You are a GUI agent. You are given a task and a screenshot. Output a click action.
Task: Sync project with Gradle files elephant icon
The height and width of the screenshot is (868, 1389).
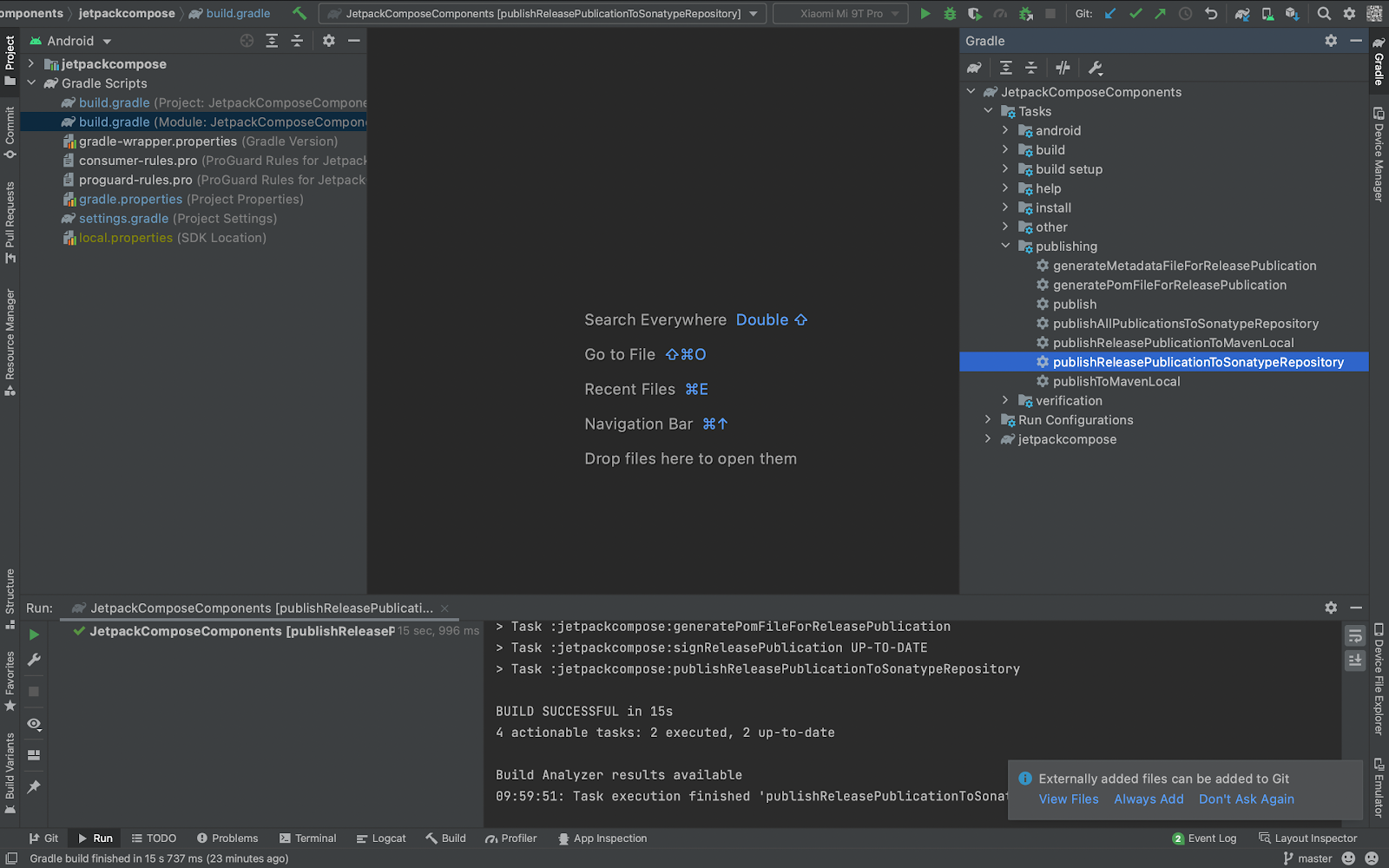1242,13
